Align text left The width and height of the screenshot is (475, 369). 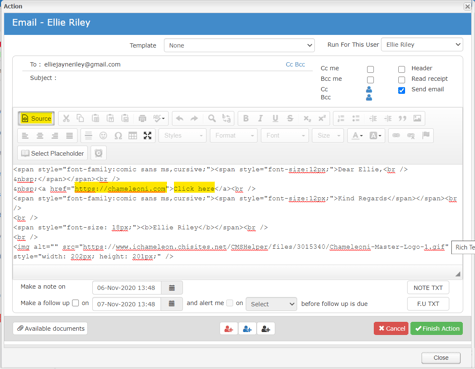pyautogui.click(x=25, y=136)
